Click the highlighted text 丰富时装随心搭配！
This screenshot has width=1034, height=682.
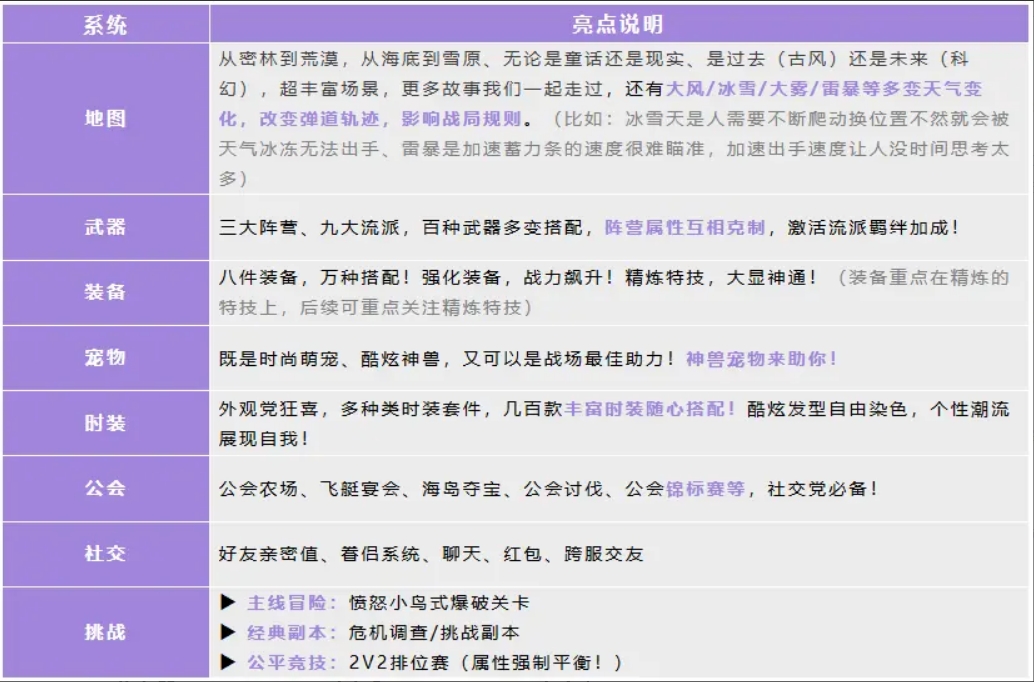tap(651, 409)
